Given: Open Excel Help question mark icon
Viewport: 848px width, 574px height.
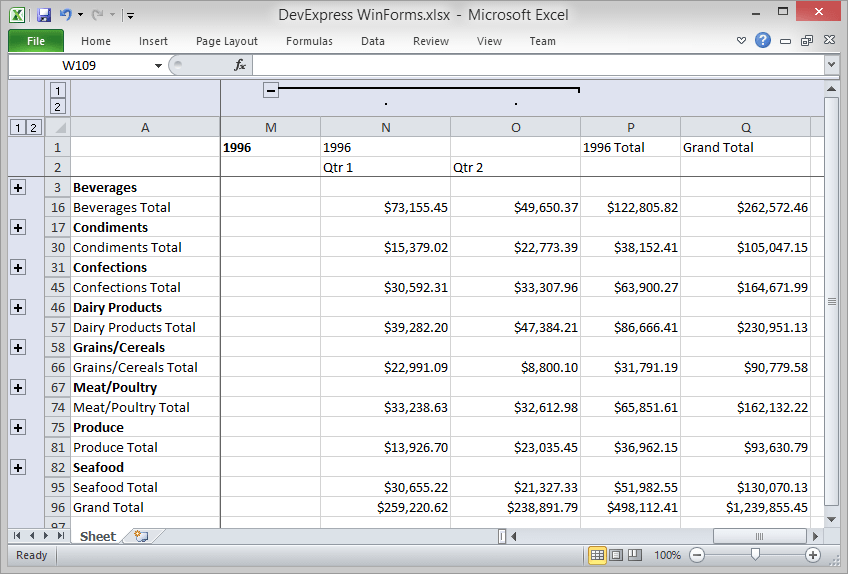Looking at the screenshot, I should 763,41.
